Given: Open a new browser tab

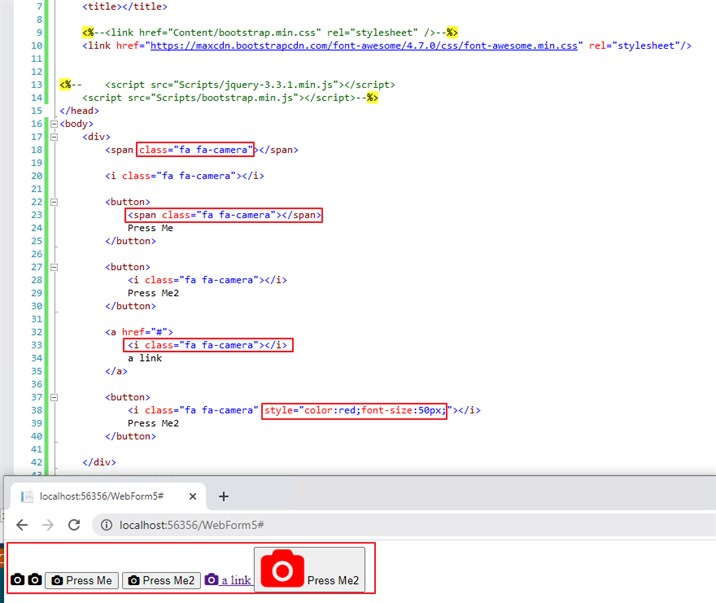Looking at the screenshot, I should 223,496.
